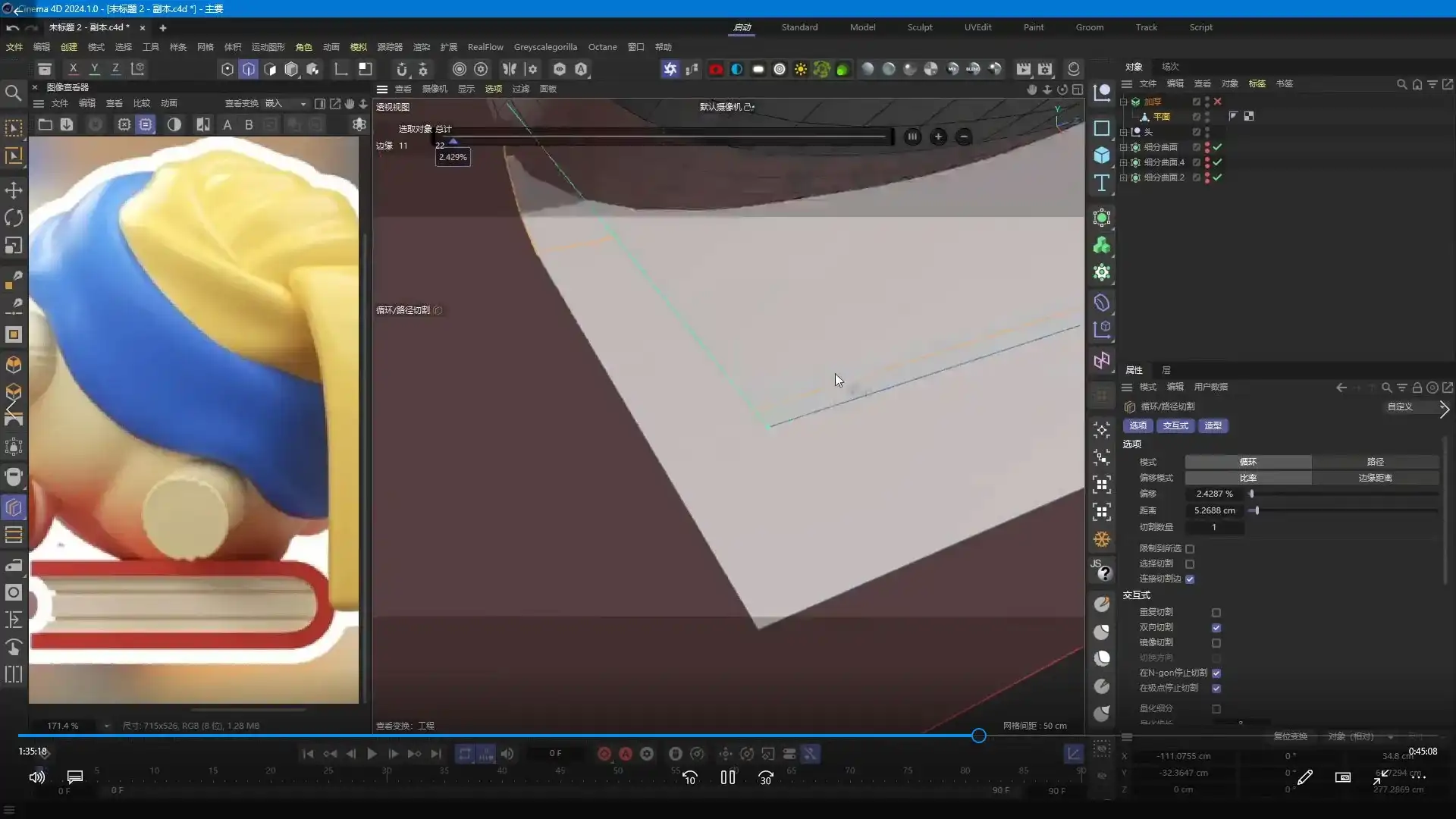Click the magnifier search icon in left toolbar
1456x819 pixels.
[13, 93]
